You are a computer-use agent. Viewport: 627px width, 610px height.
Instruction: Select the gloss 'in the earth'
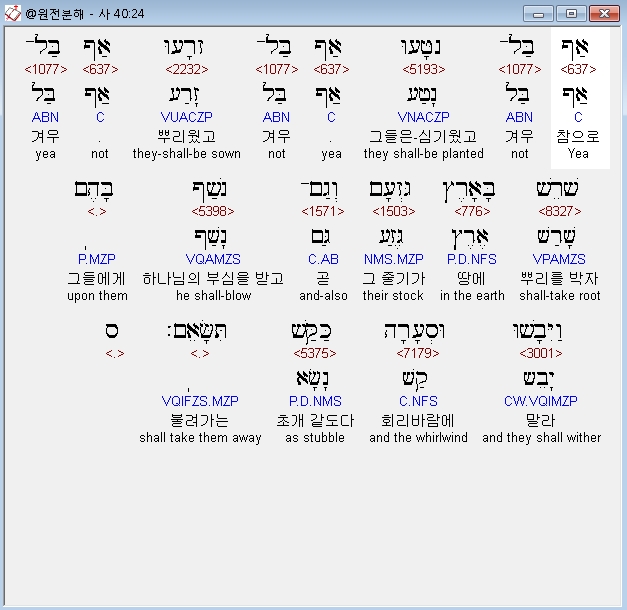pos(472,296)
